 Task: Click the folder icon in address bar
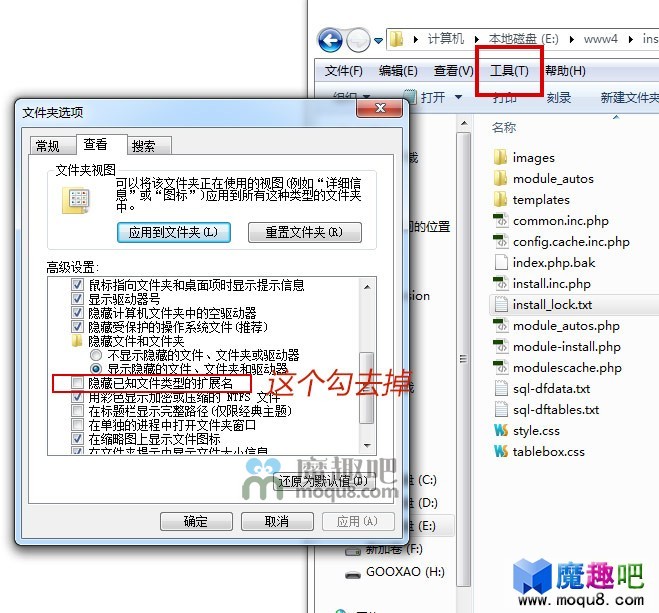tap(396, 39)
